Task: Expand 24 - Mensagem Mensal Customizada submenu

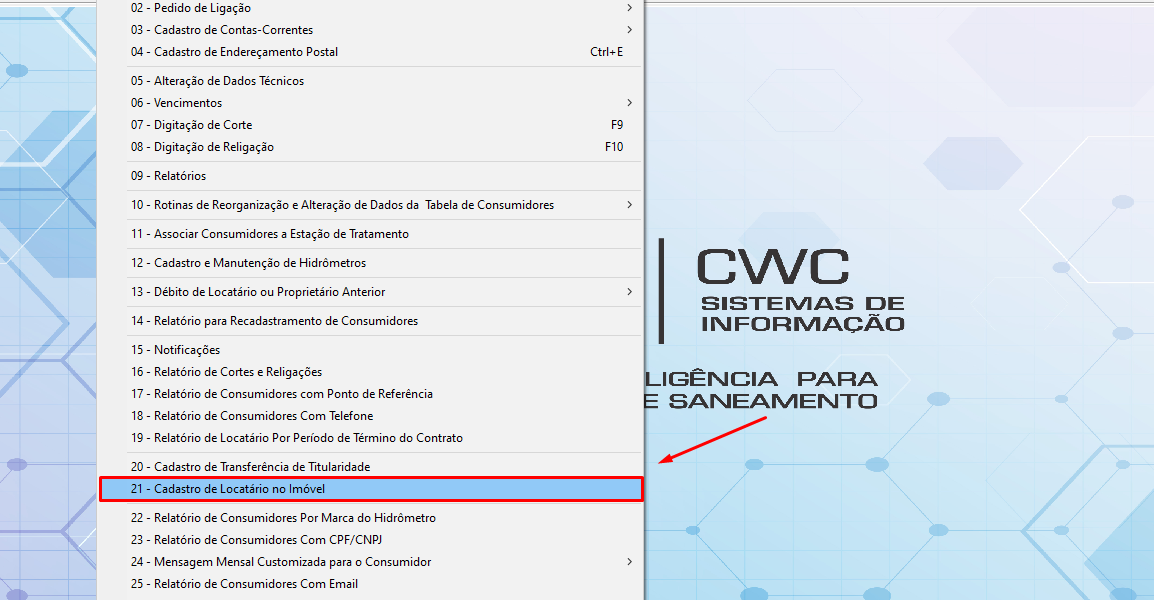Action: point(629,562)
